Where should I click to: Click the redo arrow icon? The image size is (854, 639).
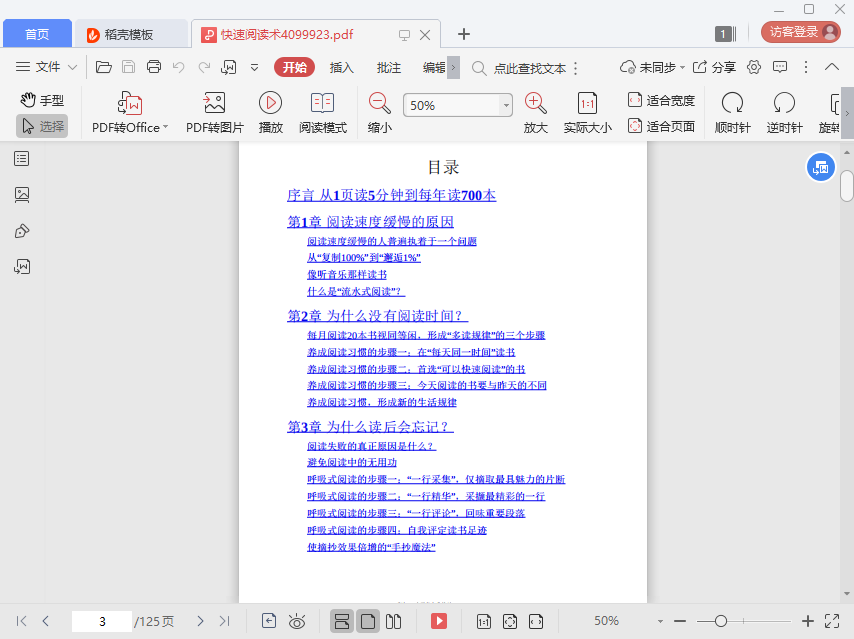pos(204,67)
